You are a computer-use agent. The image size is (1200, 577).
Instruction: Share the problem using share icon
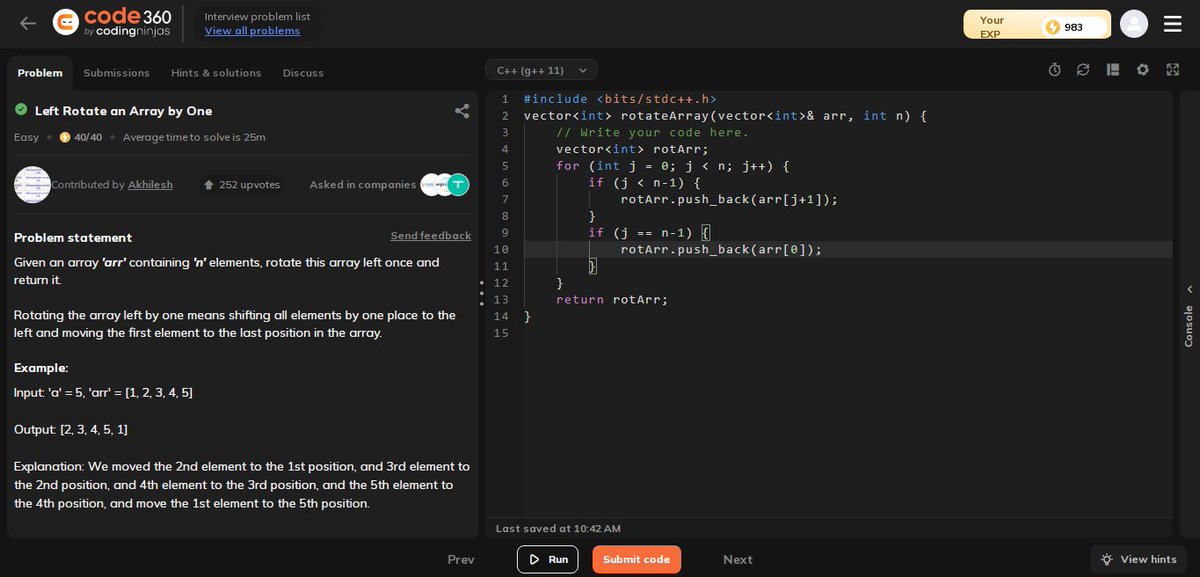point(462,111)
